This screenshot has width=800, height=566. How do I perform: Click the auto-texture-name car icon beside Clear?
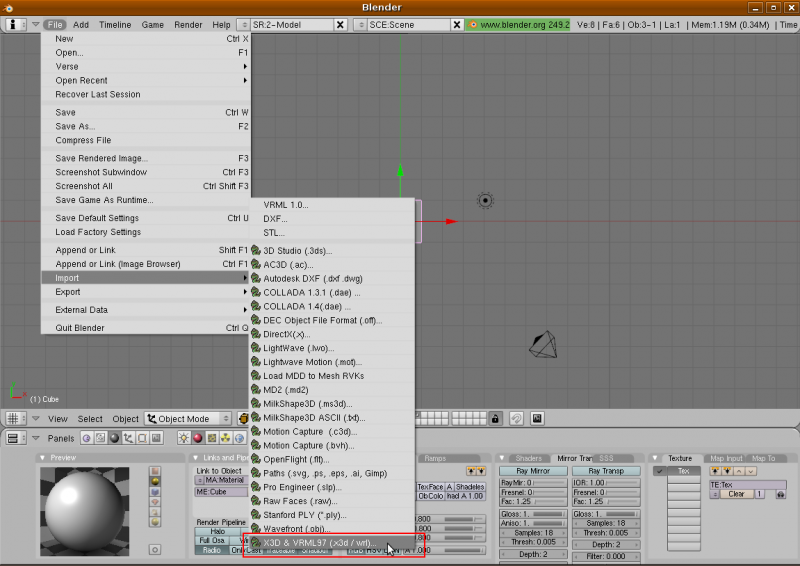(780, 494)
